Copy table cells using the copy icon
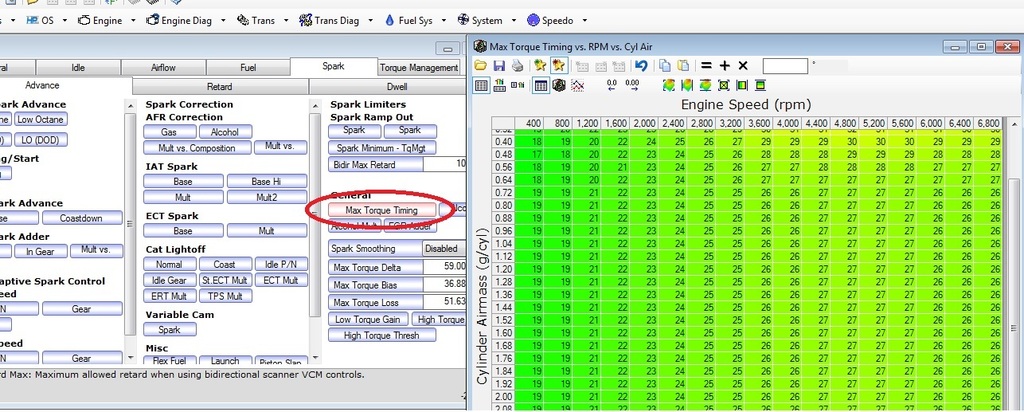This screenshot has height=412, width=1024. pyautogui.click(x=665, y=65)
